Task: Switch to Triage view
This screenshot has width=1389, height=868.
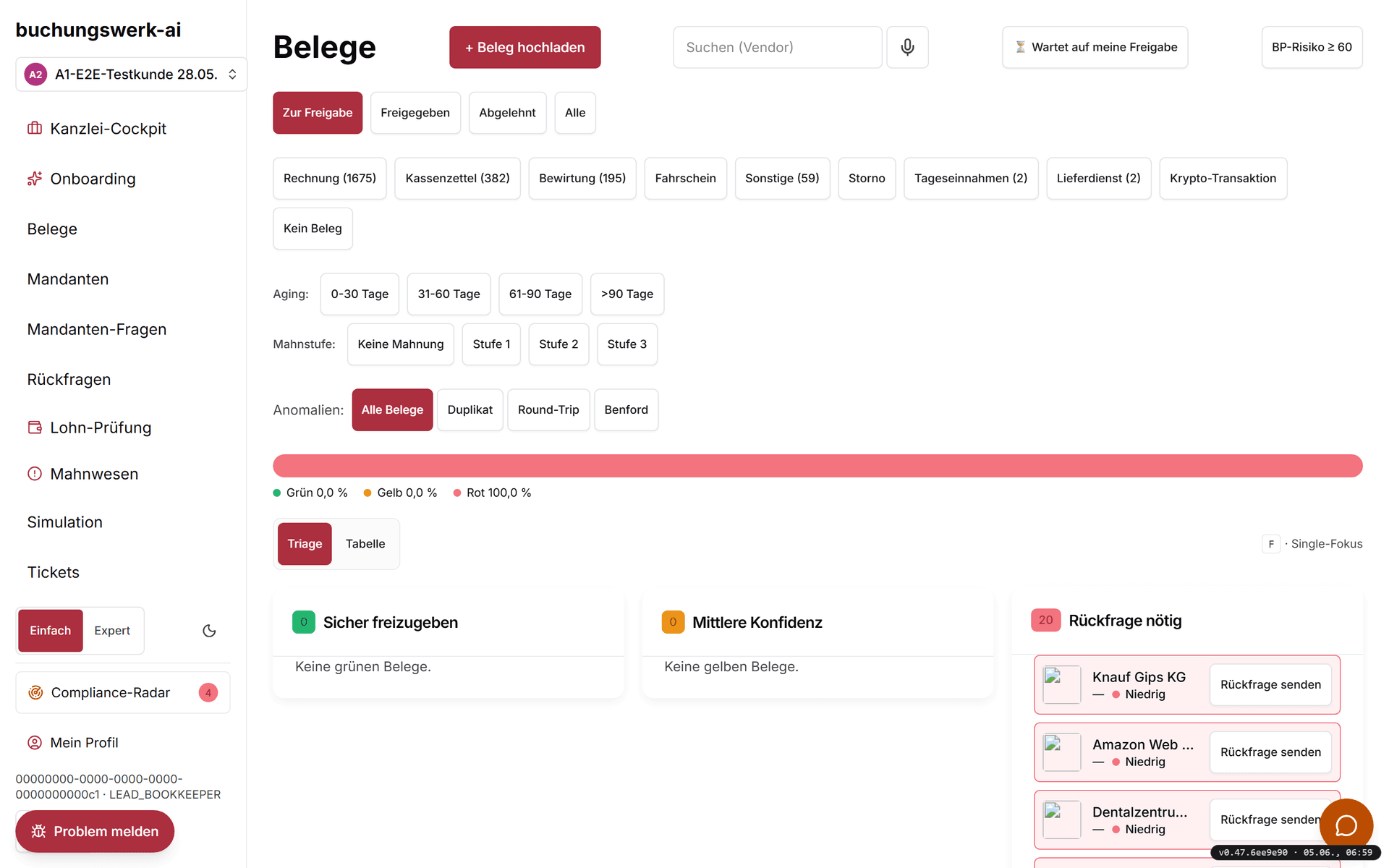Action: [x=305, y=544]
